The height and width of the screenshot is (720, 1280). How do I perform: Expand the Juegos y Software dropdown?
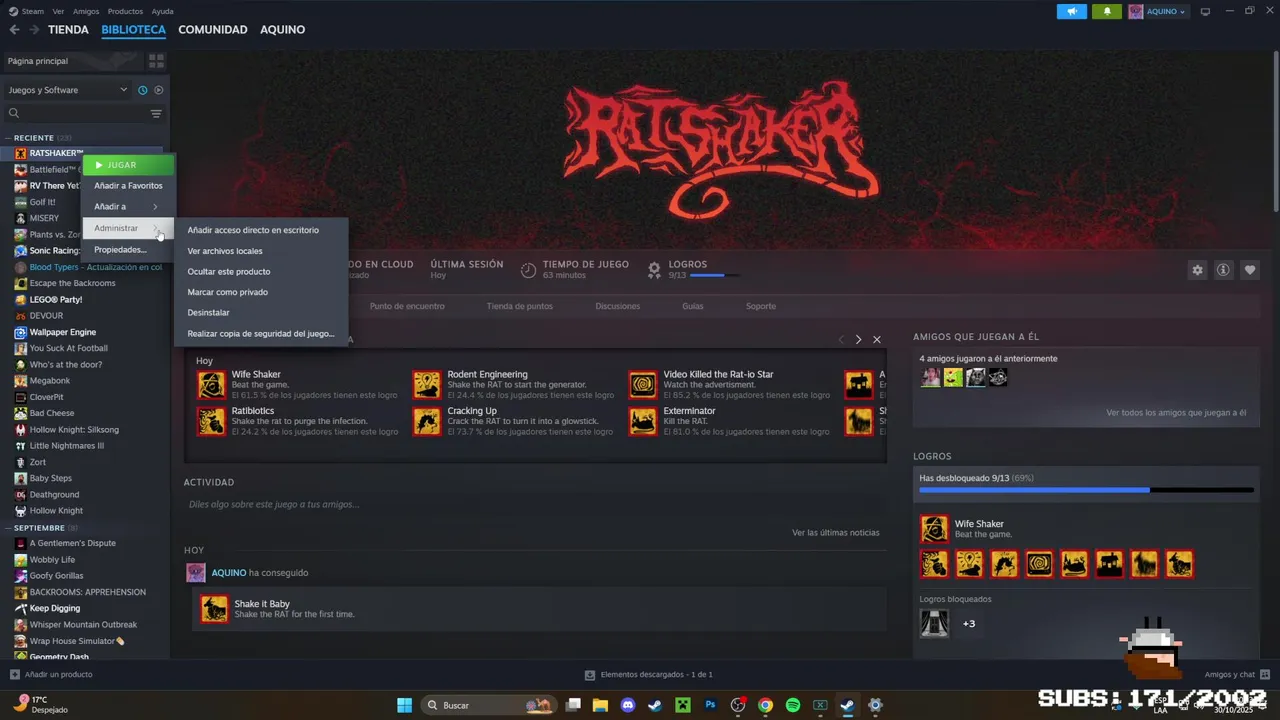click(68, 90)
